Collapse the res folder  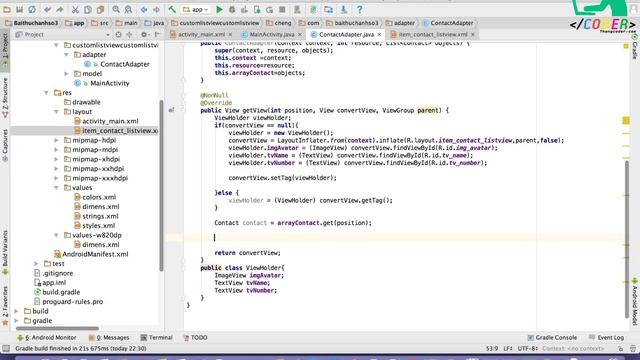[46, 93]
